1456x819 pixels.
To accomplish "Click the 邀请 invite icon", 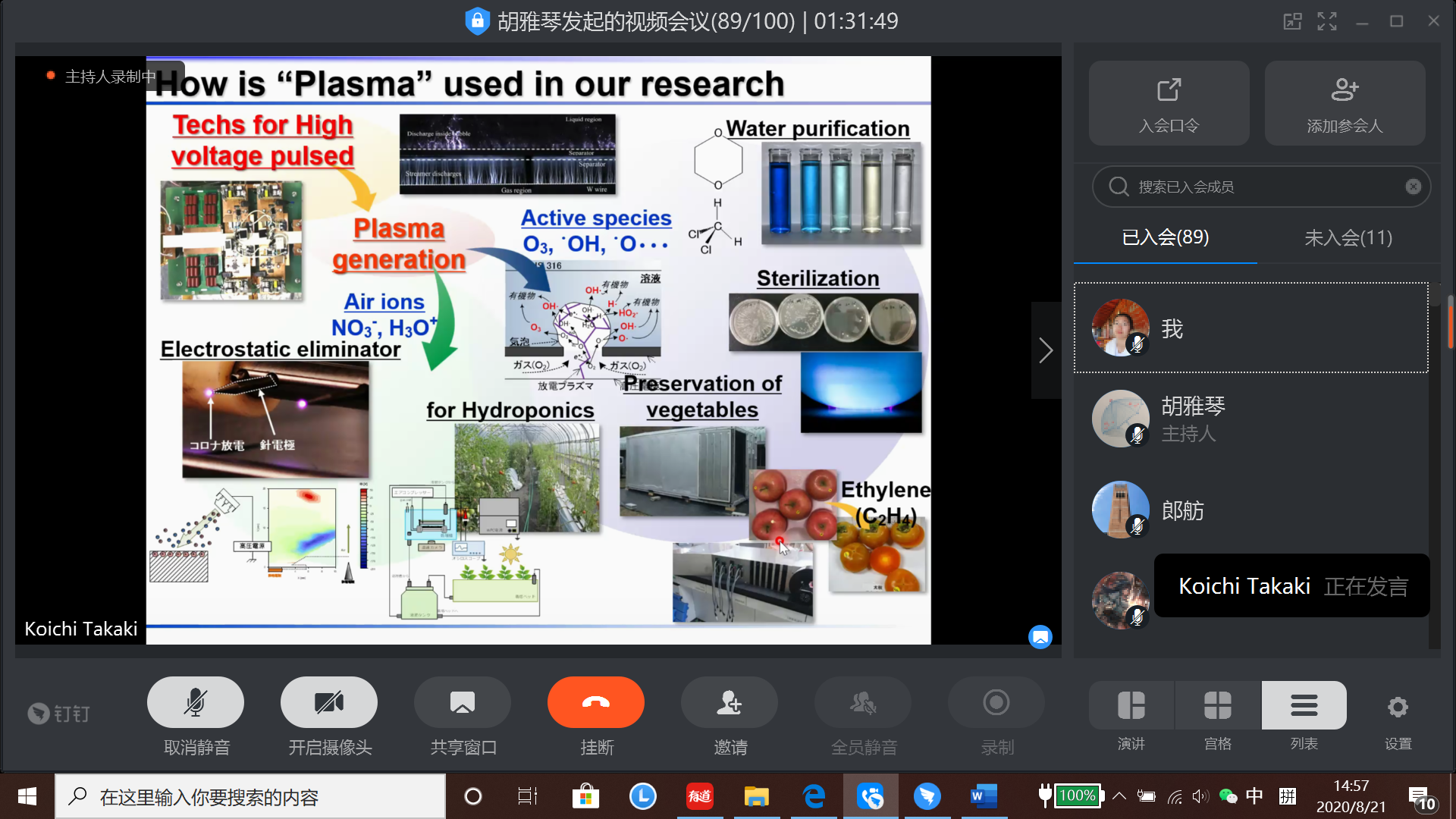I will [x=730, y=703].
